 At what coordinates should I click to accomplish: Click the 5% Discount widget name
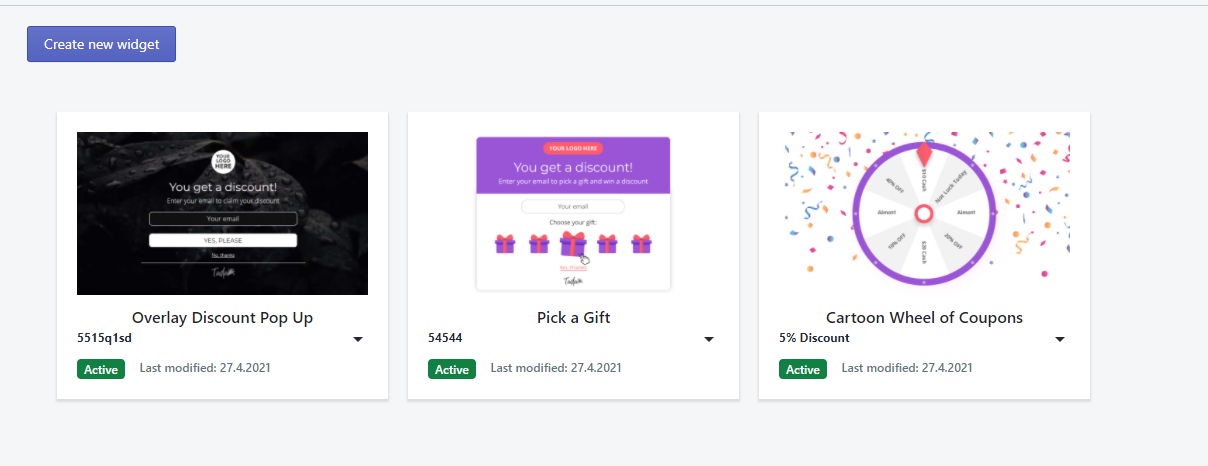coord(814,338)
